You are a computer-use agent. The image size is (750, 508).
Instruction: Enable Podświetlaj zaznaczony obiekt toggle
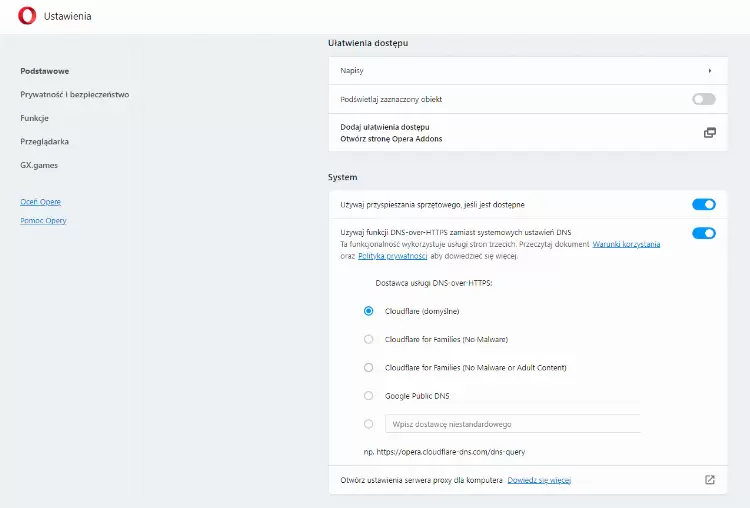coord(704,99)
